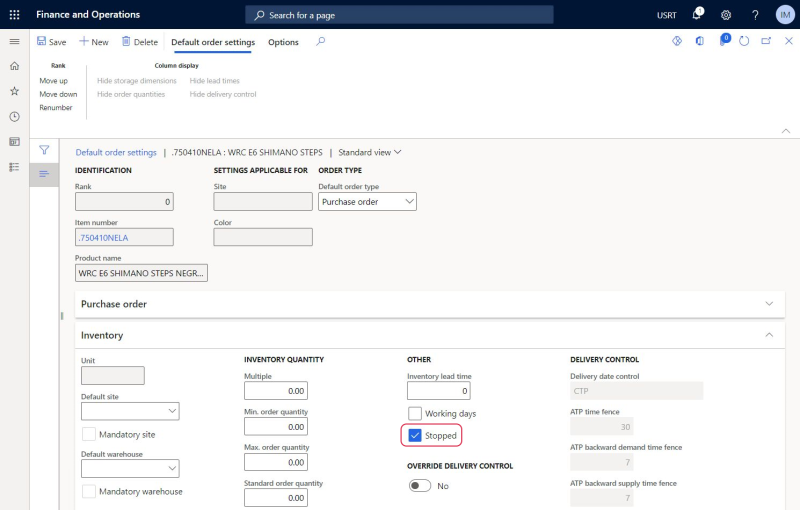Screen dimensions: 800x510
Task: Click Move up in Rank group
Action: coord(54,81)
